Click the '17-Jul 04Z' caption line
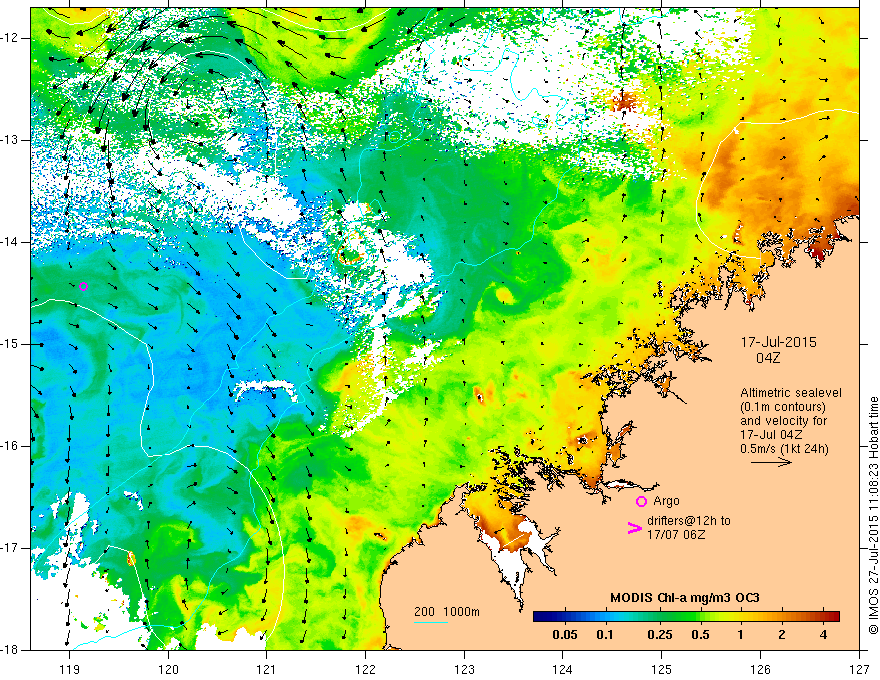880x680 pixels. 771,435
